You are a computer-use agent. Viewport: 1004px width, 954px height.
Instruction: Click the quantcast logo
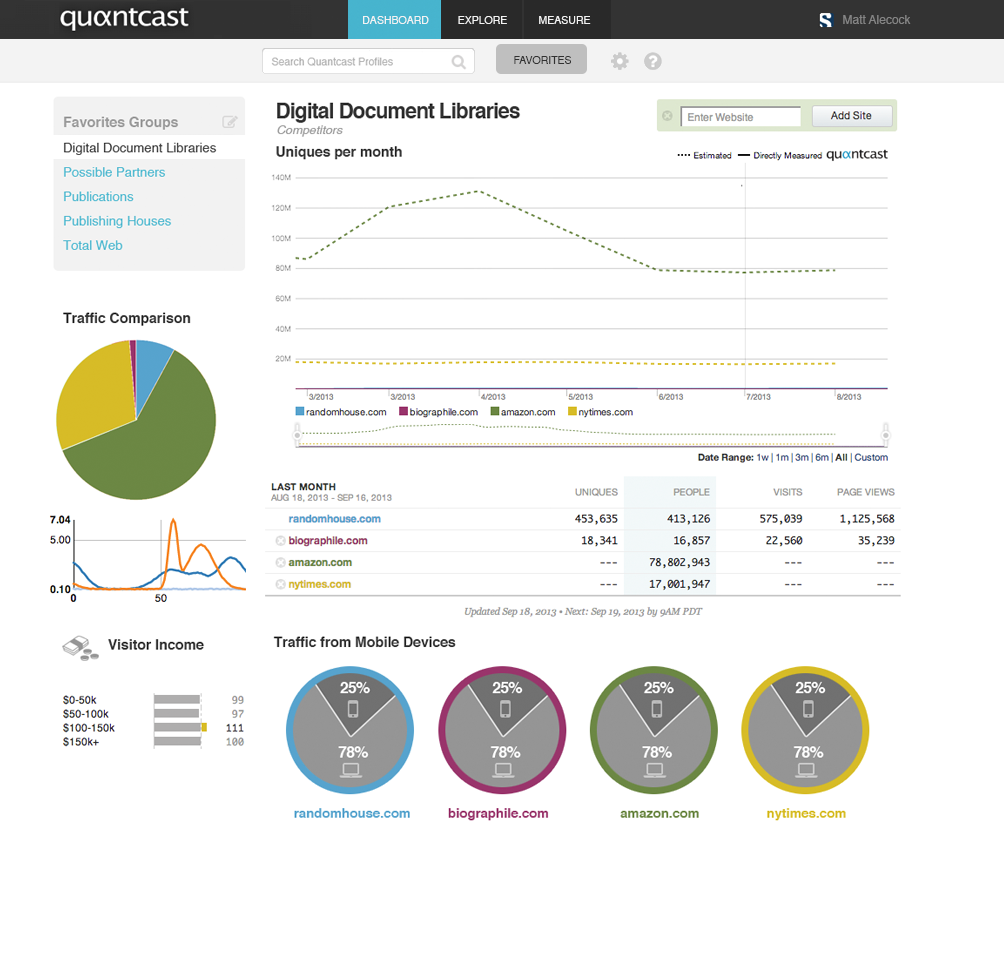click(x=124, y=18)
